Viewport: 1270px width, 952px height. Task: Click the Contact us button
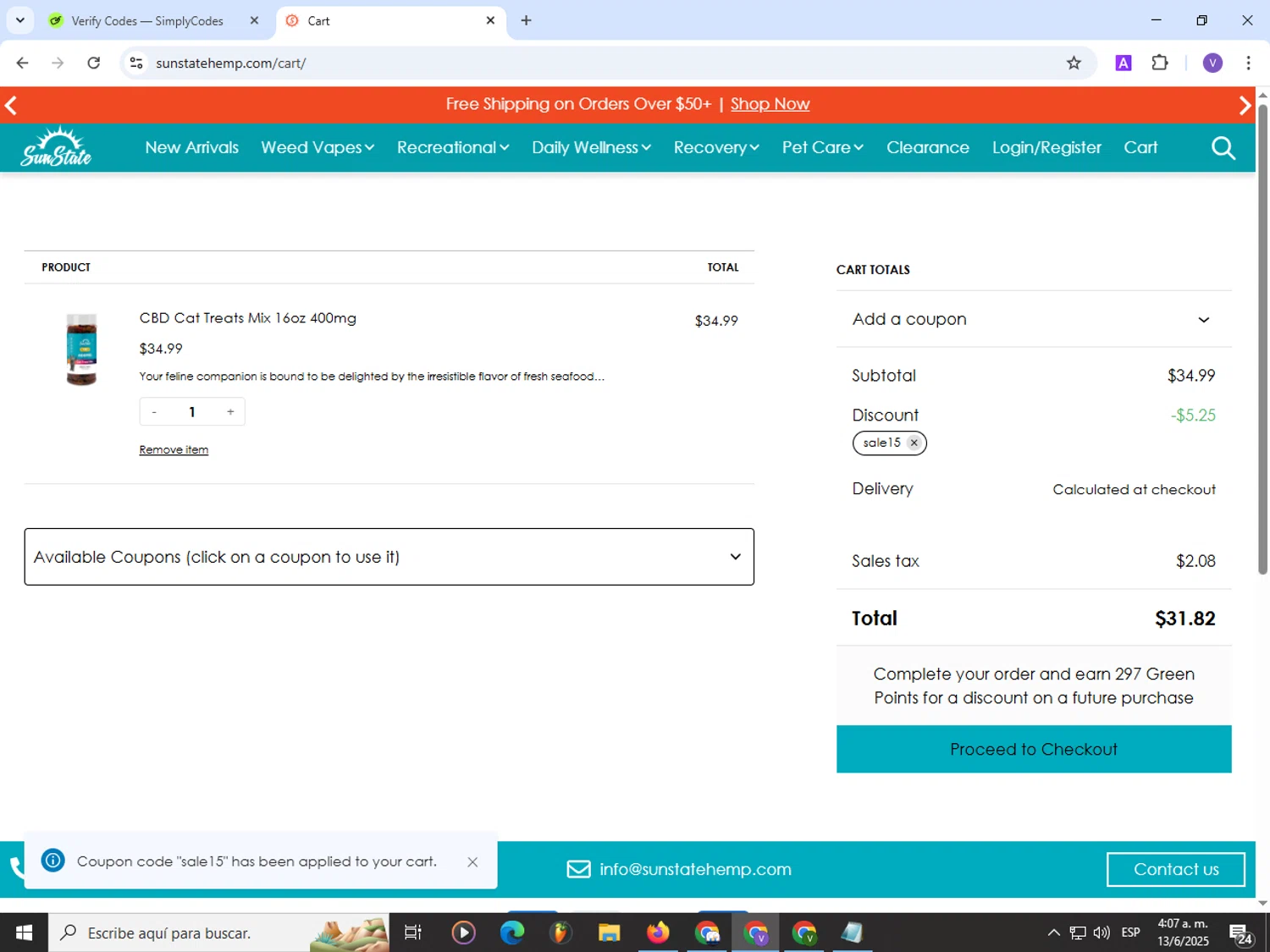(1176, 869)
